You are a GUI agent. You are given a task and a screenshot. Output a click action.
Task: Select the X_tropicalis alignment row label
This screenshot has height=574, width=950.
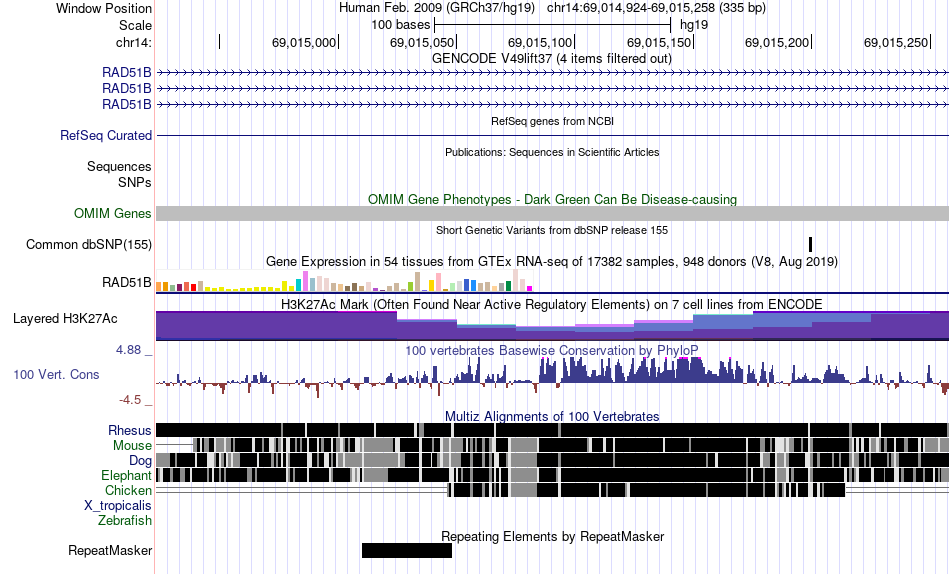click(x=118, y=506)
